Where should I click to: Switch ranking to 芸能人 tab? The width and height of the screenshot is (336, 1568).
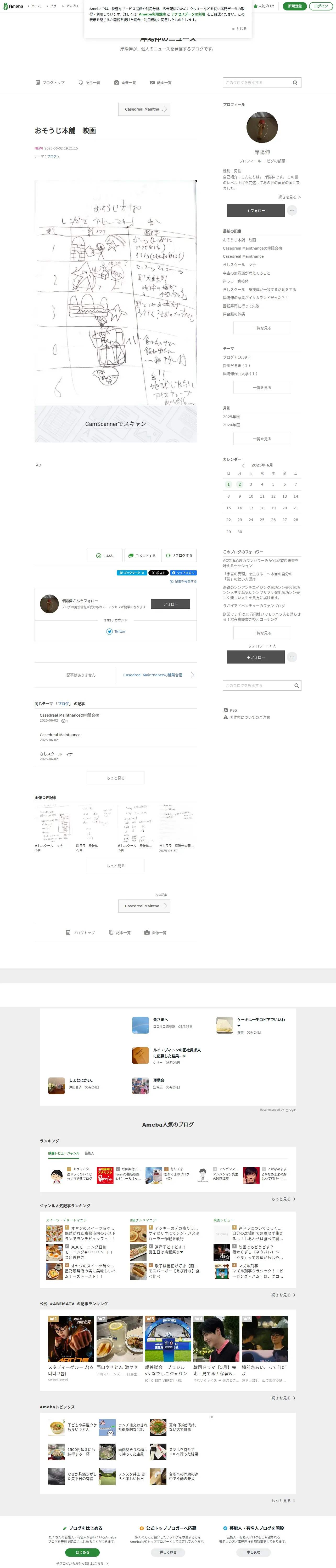tap(90, 1154)
